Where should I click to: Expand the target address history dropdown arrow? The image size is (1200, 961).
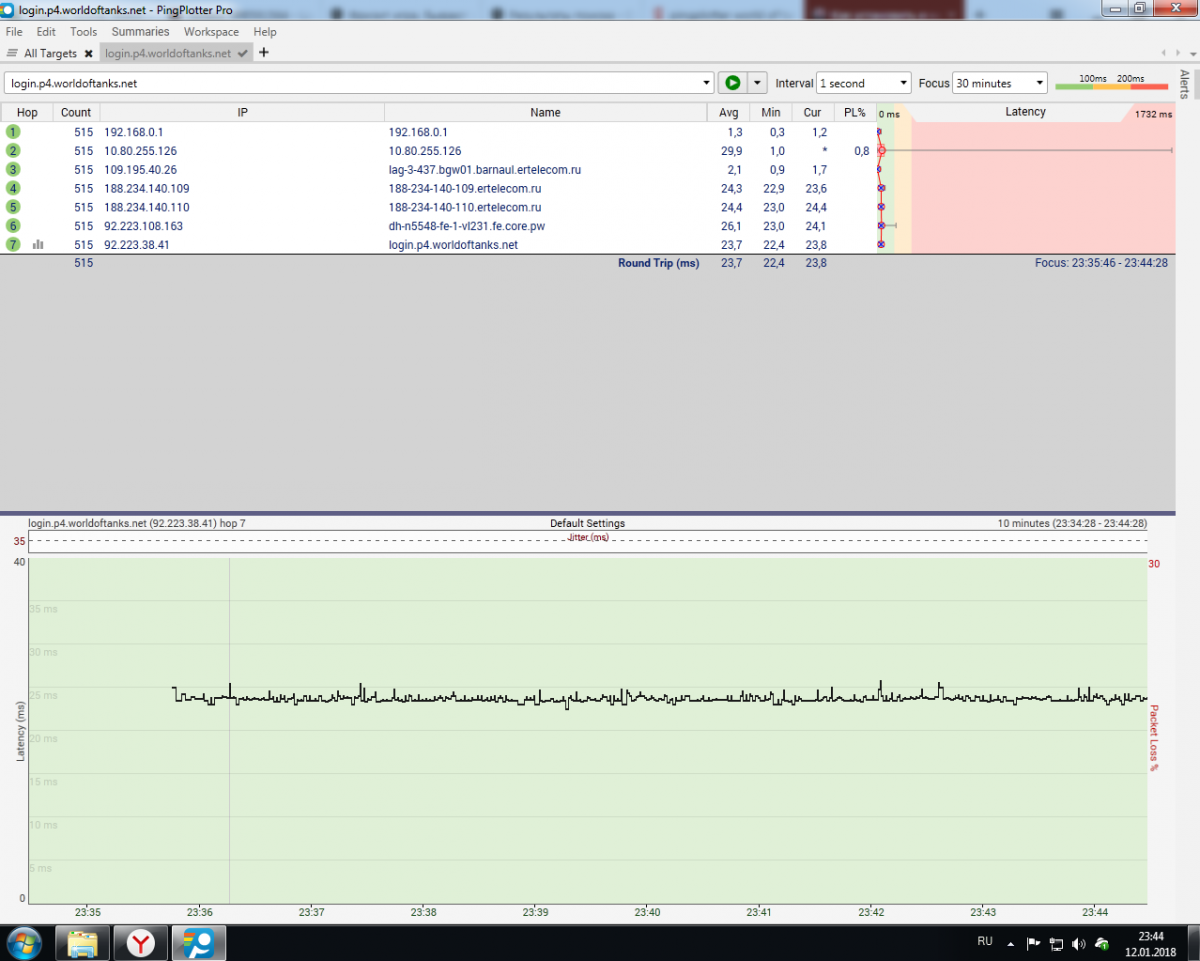pos(707,83)
